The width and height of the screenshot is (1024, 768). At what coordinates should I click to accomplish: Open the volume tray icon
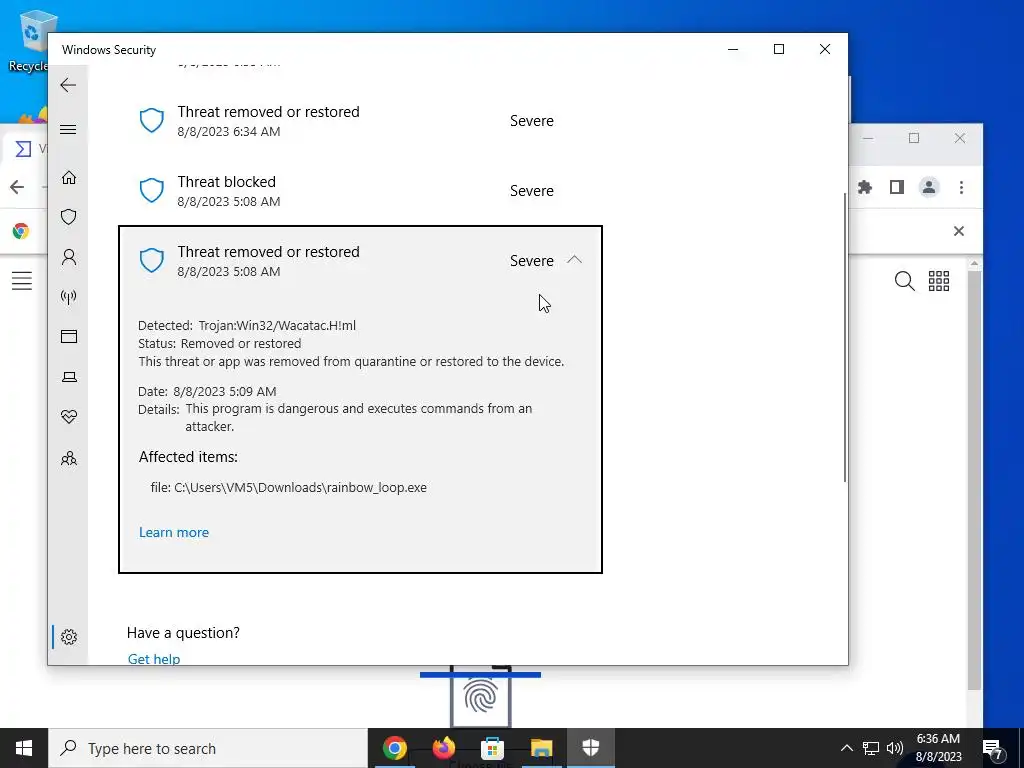[x=895, y=748]
